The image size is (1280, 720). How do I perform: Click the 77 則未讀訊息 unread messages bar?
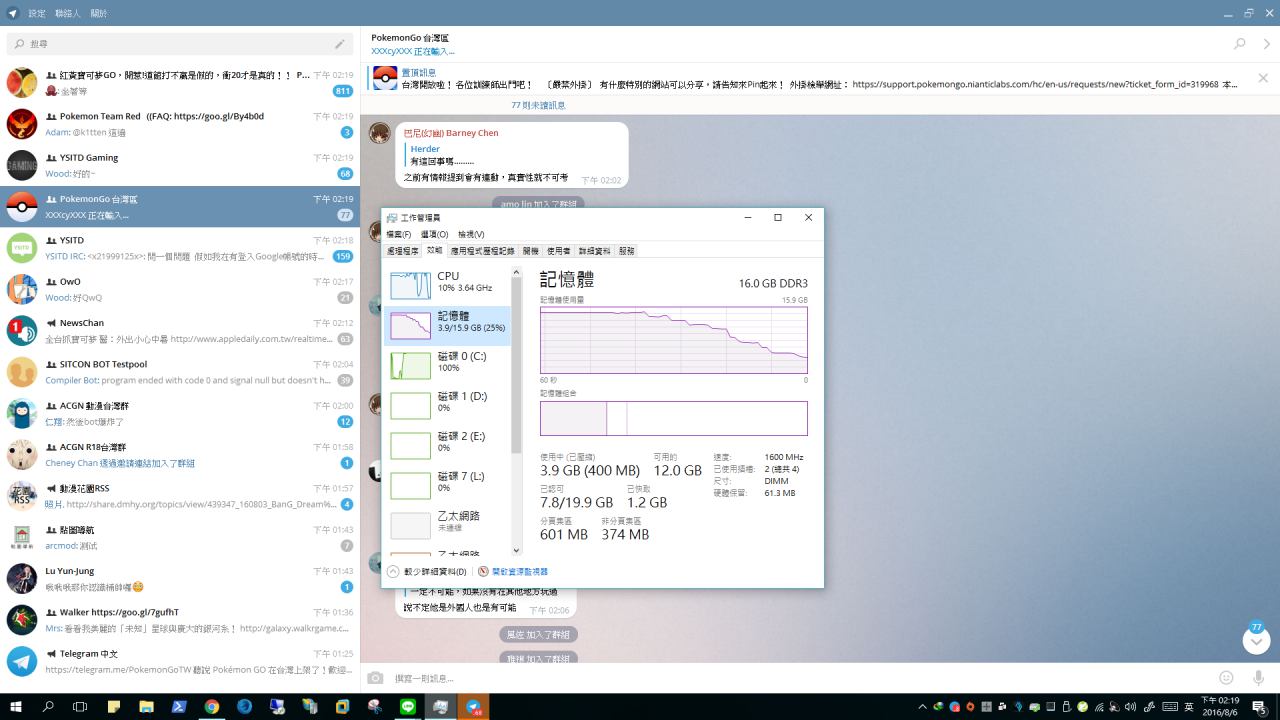pyautogui.click(x=538, y=105)
